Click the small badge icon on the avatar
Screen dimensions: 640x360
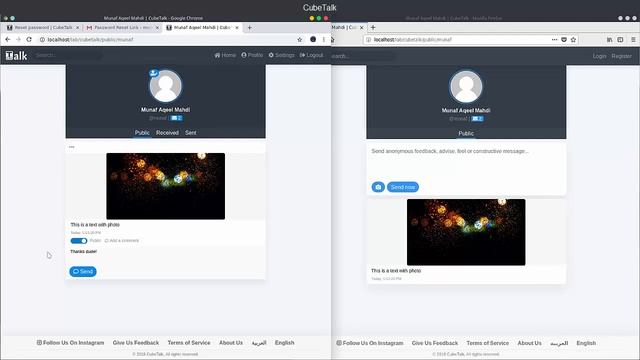click(154, 73)
